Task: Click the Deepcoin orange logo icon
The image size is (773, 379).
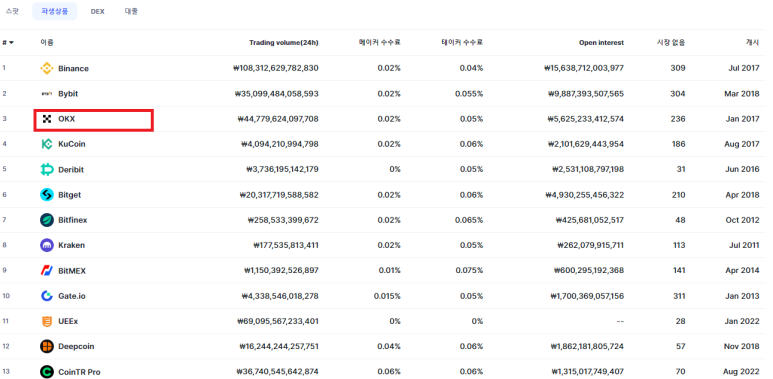Action: coord(47,346)
